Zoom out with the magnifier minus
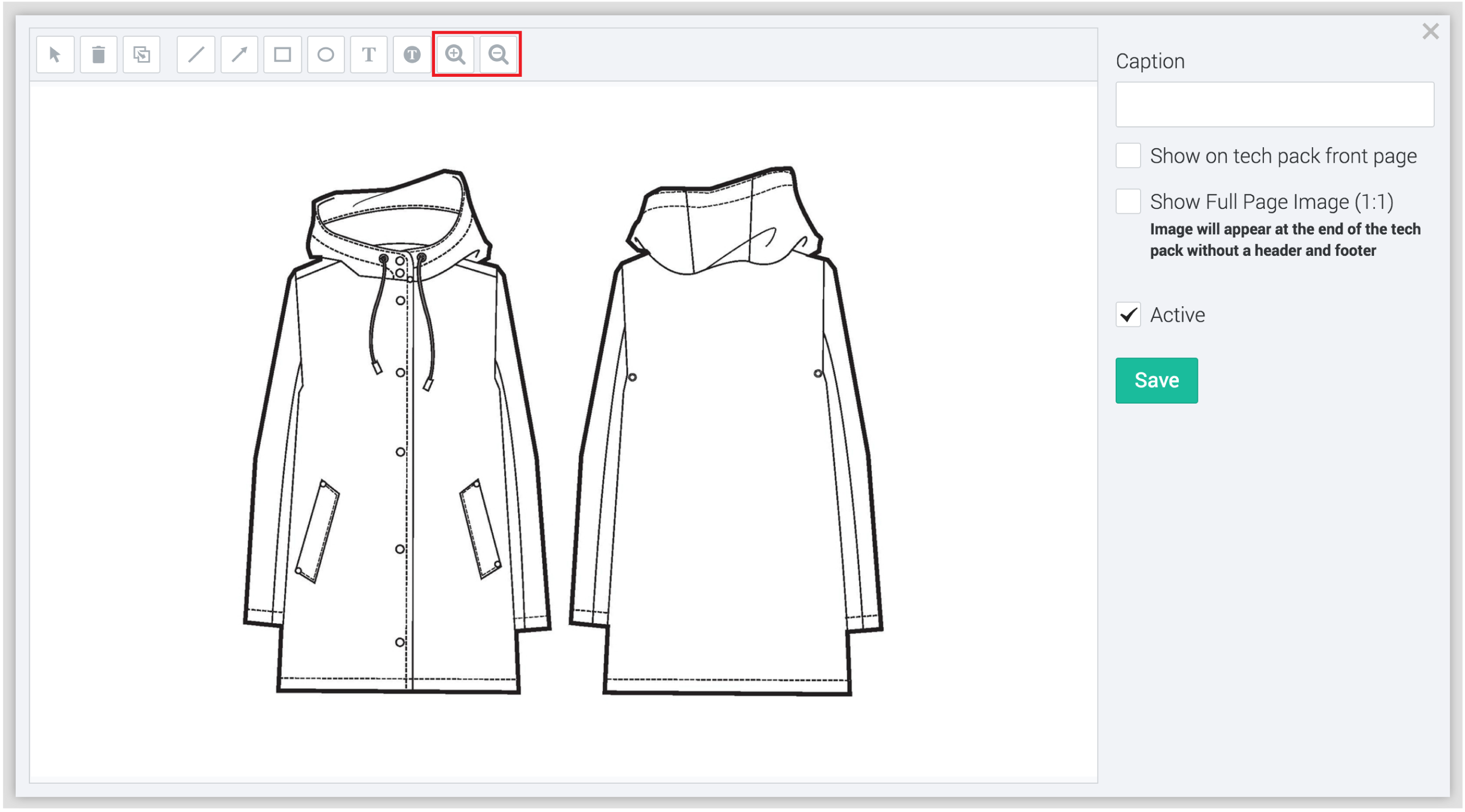 [498, 55]
